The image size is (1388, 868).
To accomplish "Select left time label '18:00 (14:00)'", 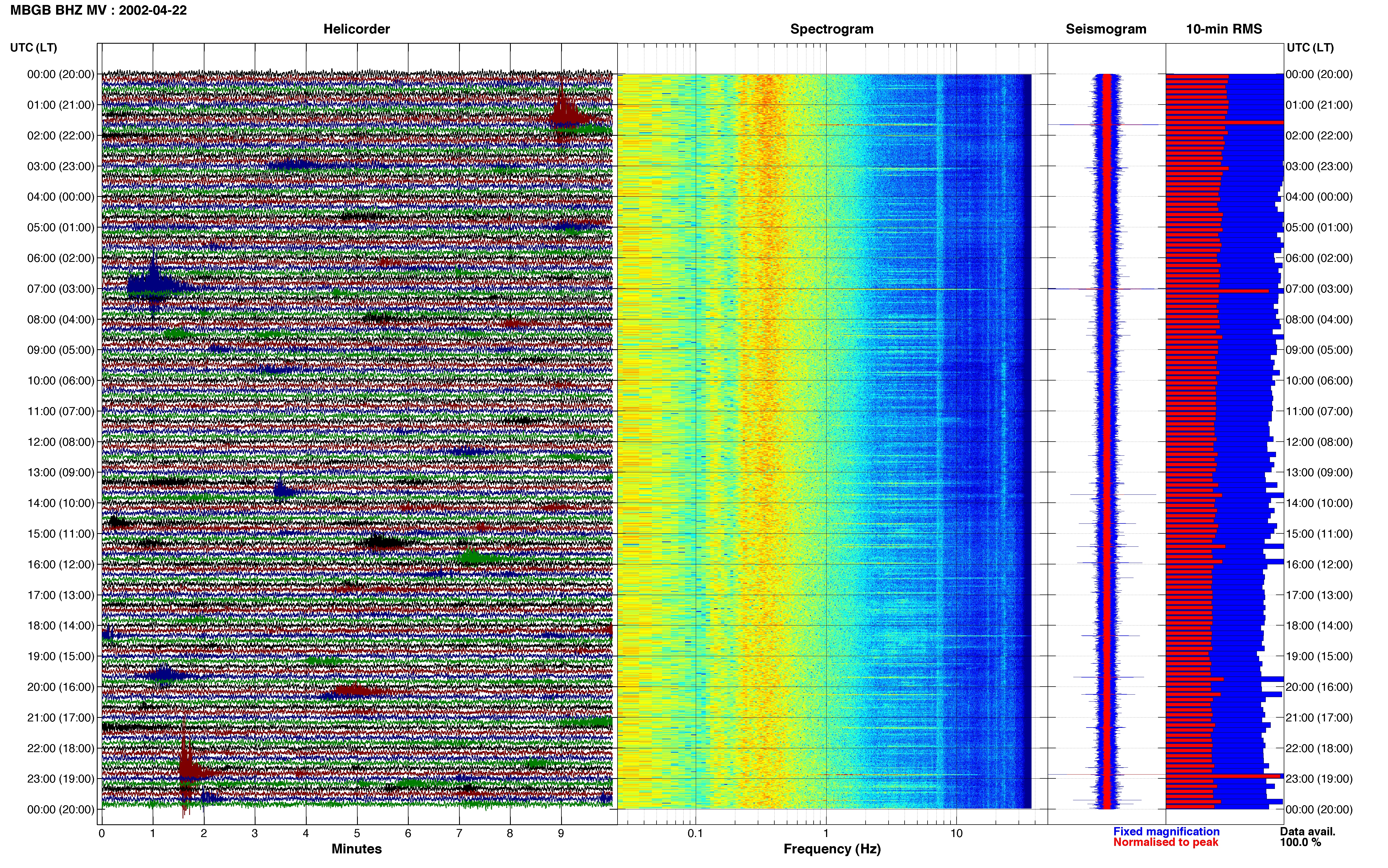I will (x=60, y=626).
